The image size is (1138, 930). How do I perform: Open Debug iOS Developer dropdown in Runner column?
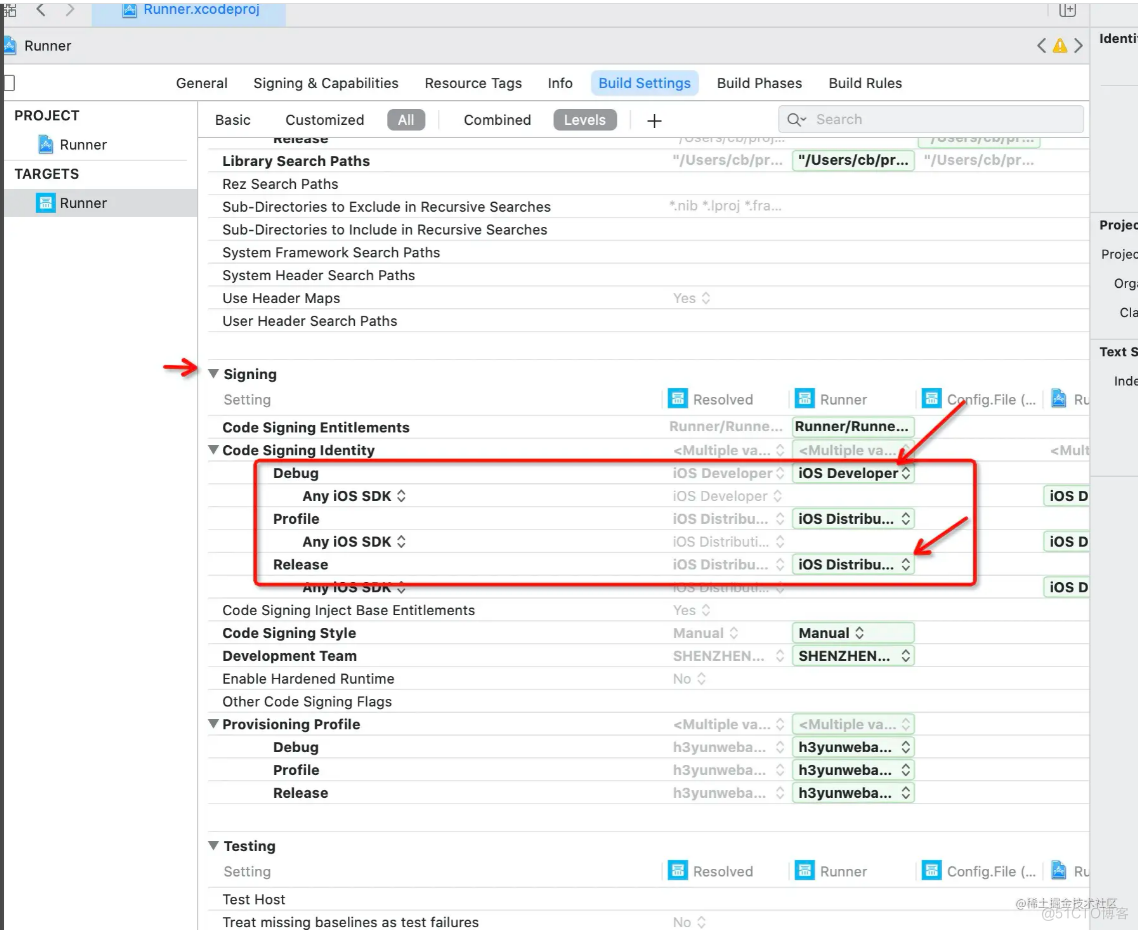pos(854,473)
